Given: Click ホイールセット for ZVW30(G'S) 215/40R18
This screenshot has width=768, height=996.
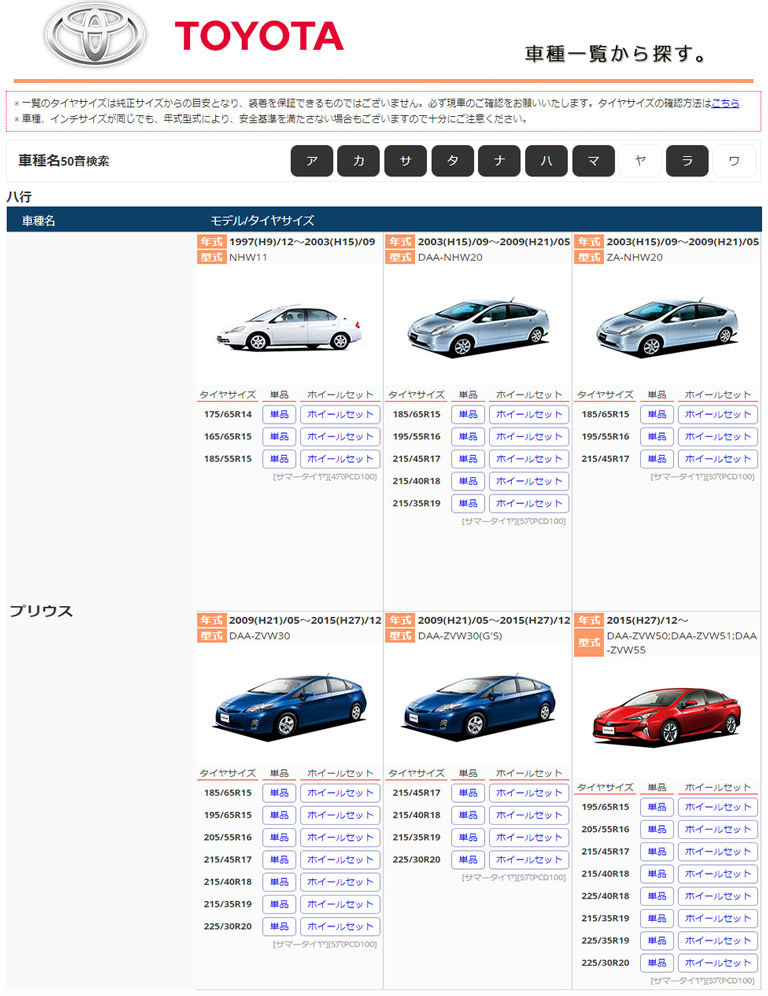Looking at the screenshot, I should pos(529,815).
